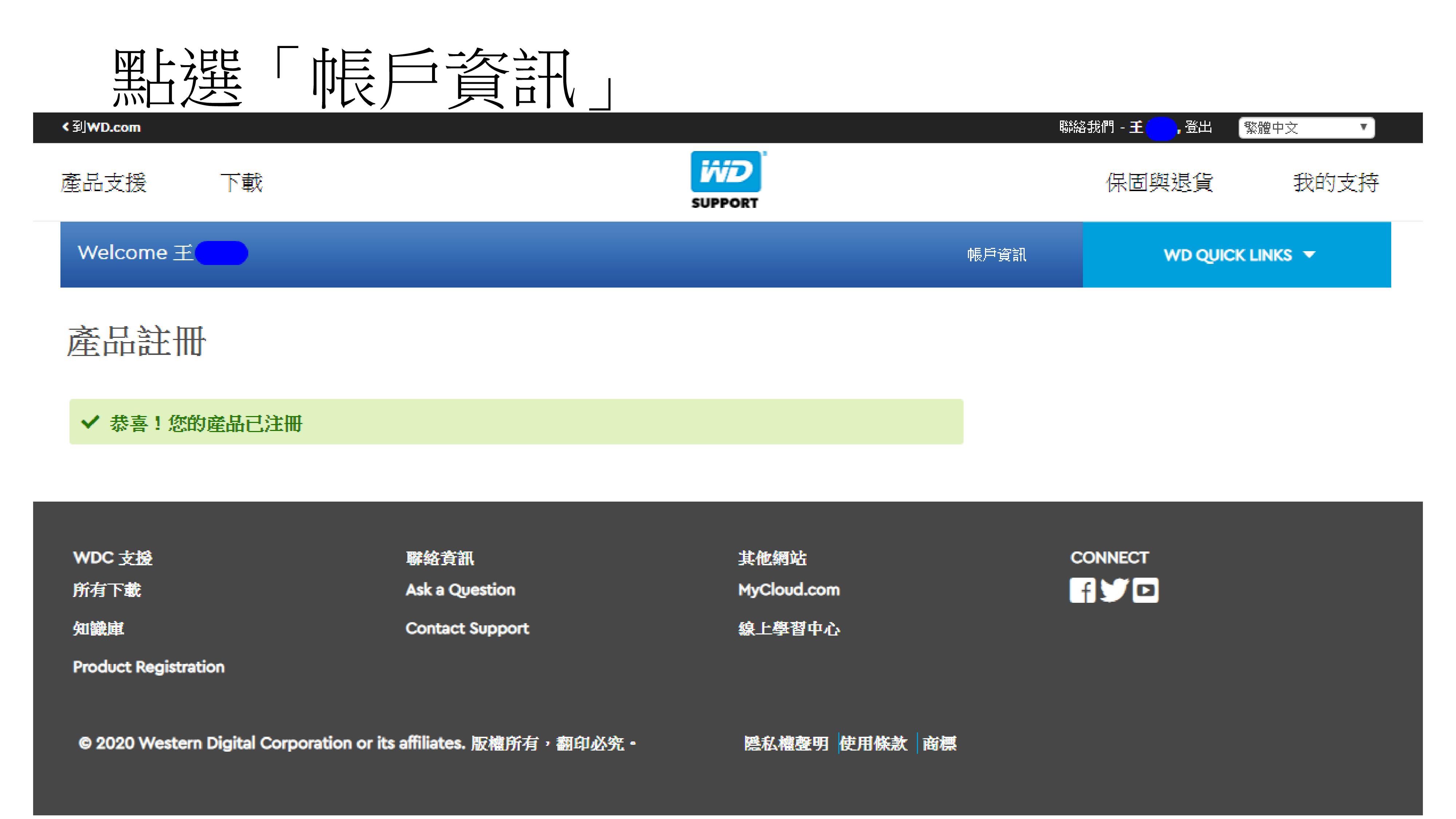Open the 隱私權聲明 link

click(786, 743)
